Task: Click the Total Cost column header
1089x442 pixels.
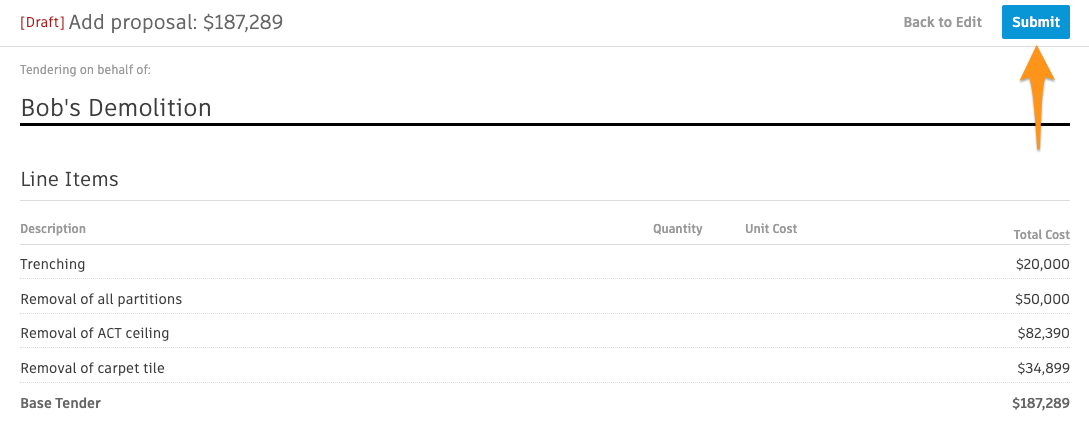Action: pos(1041,235)
